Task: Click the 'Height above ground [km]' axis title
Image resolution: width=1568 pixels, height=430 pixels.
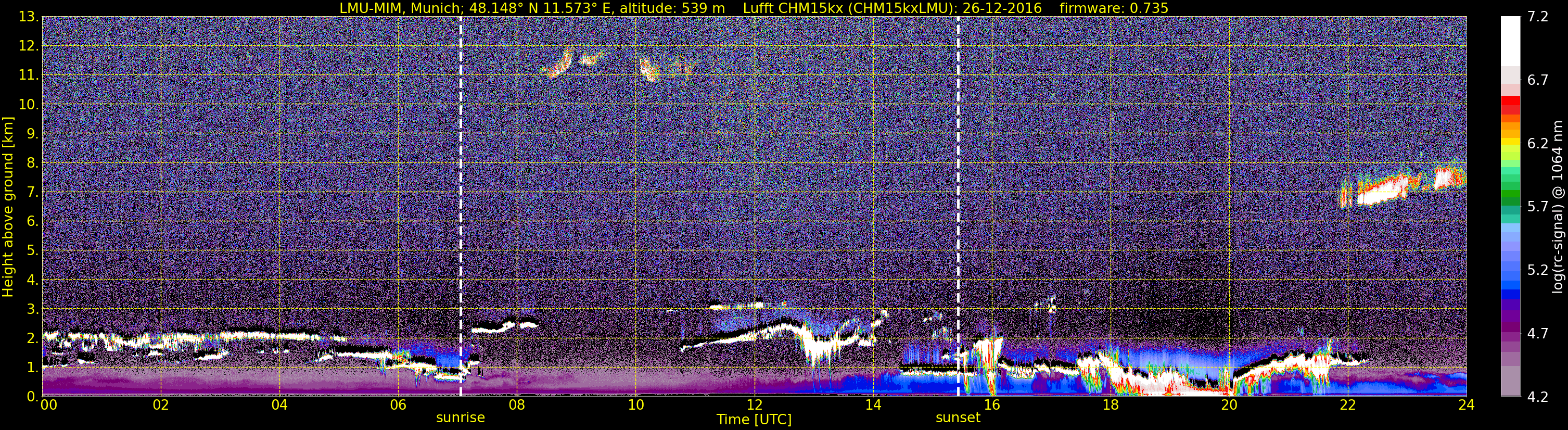Action: pos(8,207)
